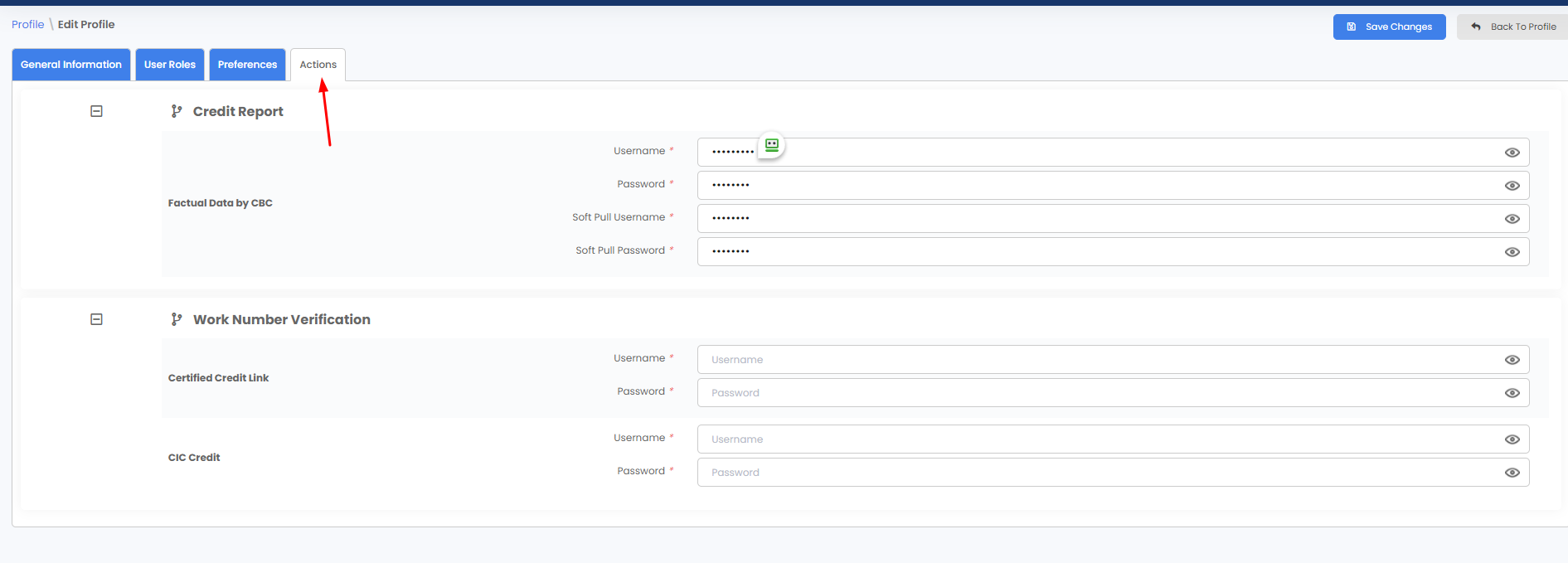Open the User Roles tab
This screenshot has height=563, width=1568.
170,65
